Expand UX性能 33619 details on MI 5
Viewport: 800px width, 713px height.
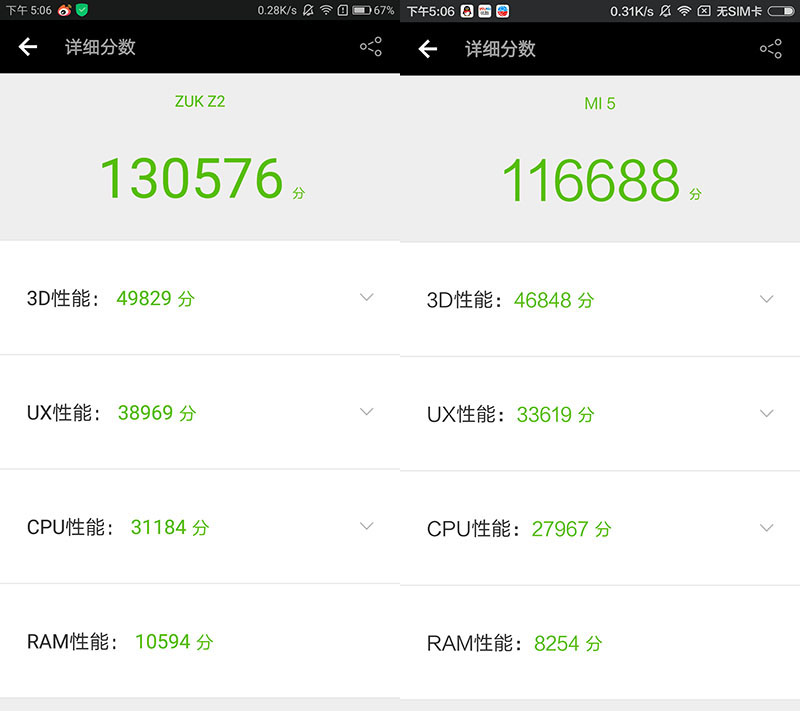767,413
